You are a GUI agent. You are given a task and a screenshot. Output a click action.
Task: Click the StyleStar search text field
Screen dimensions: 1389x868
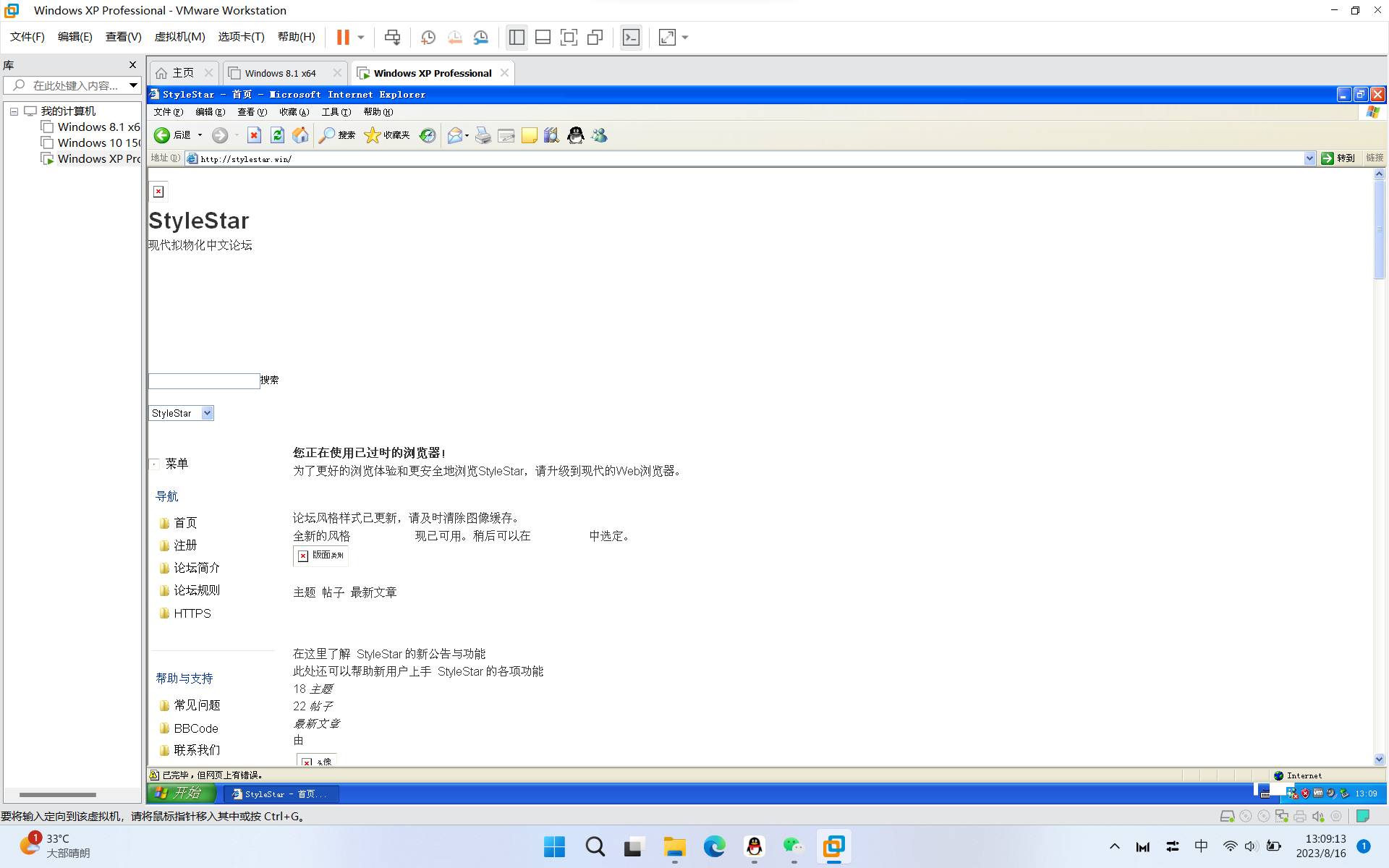pyautogui.click(x=204, y=380)
